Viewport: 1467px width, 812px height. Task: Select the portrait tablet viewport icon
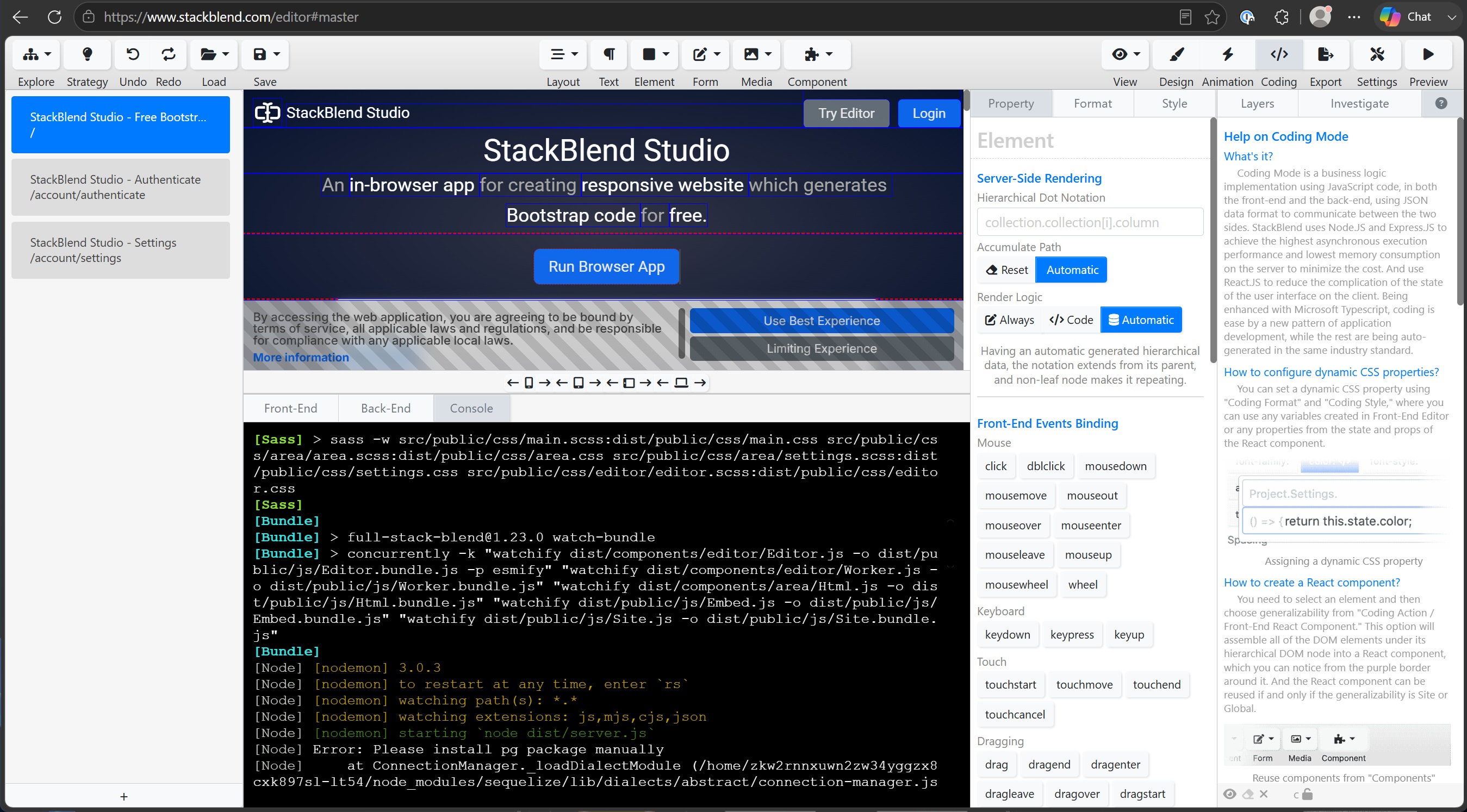pyautogui.click(x=578, y=383)
